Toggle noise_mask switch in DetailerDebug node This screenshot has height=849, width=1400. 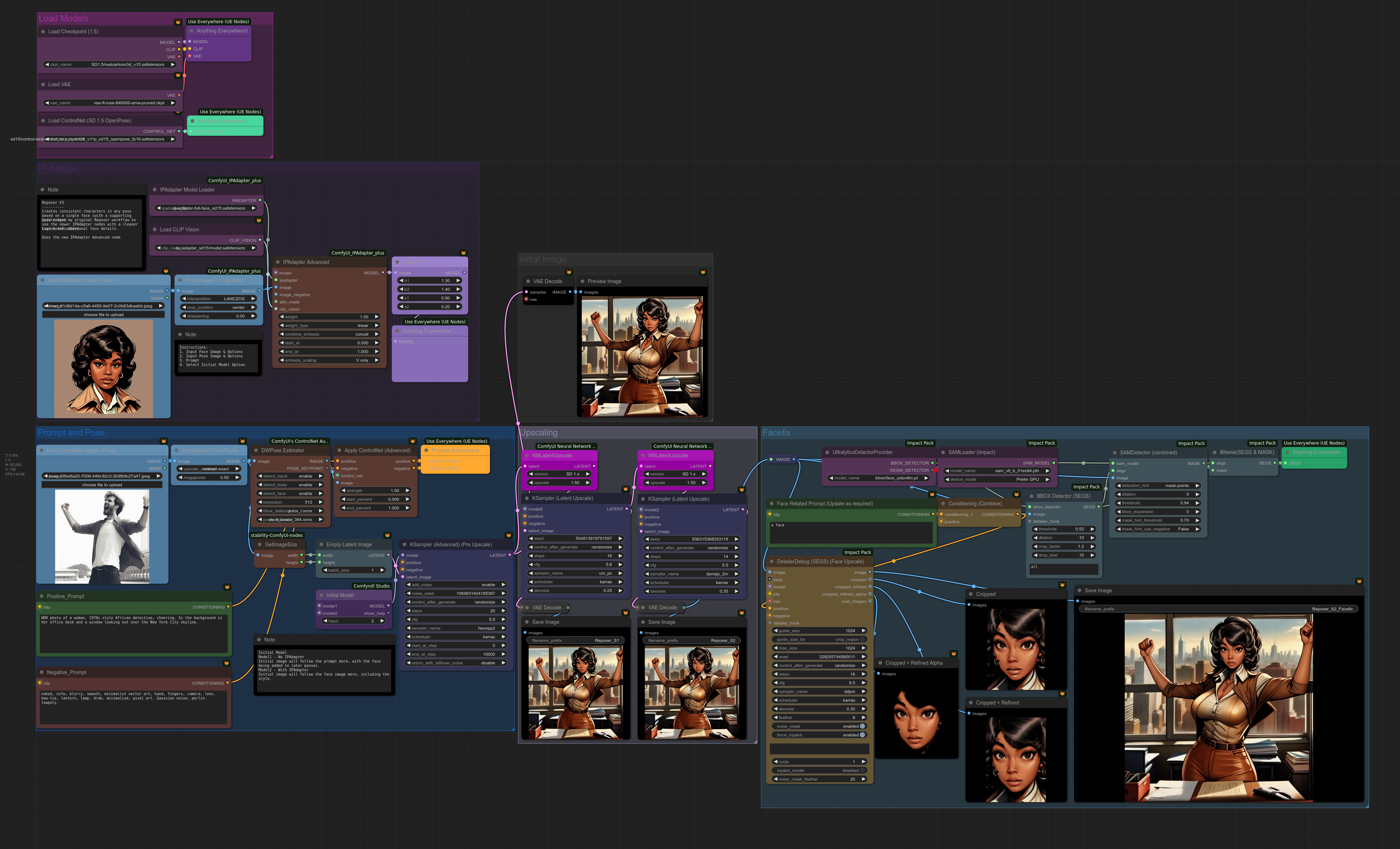point(862,726)
